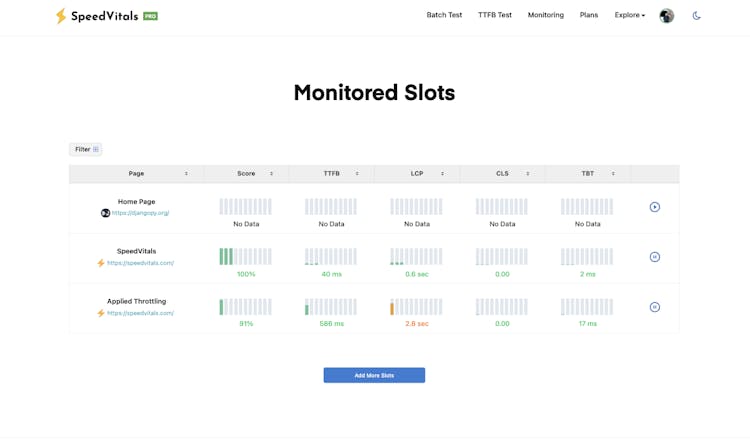Screen dimensions: 750x448
Task: Open the Monitoring nav item
Action: coord(546,15)
